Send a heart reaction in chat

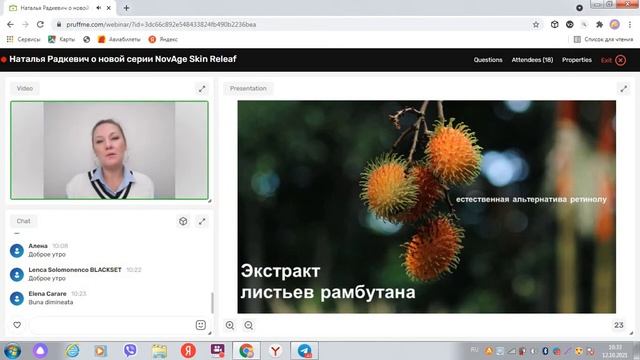[x=17, y=325]
